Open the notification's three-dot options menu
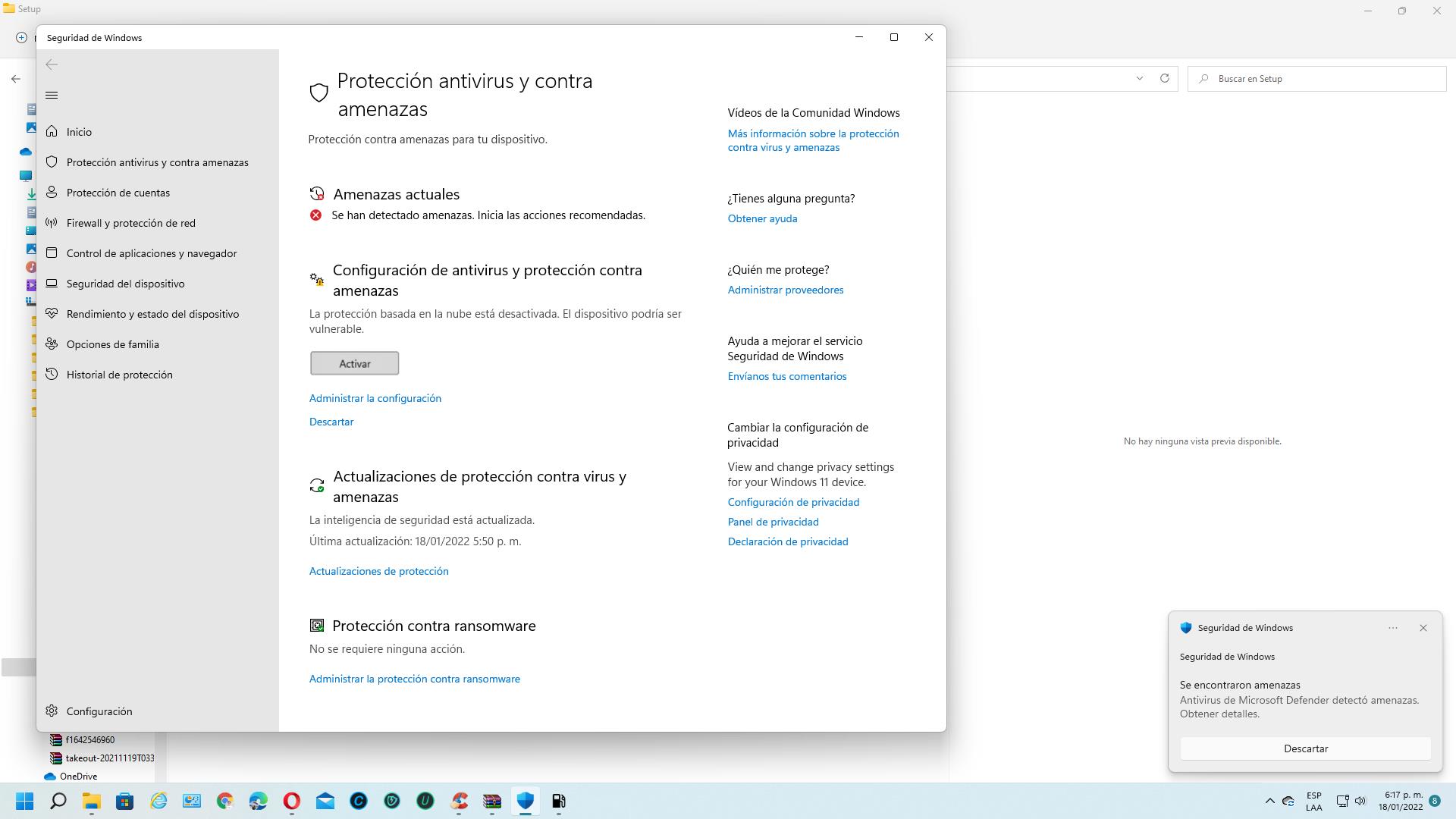 (x=1392, y=628)
